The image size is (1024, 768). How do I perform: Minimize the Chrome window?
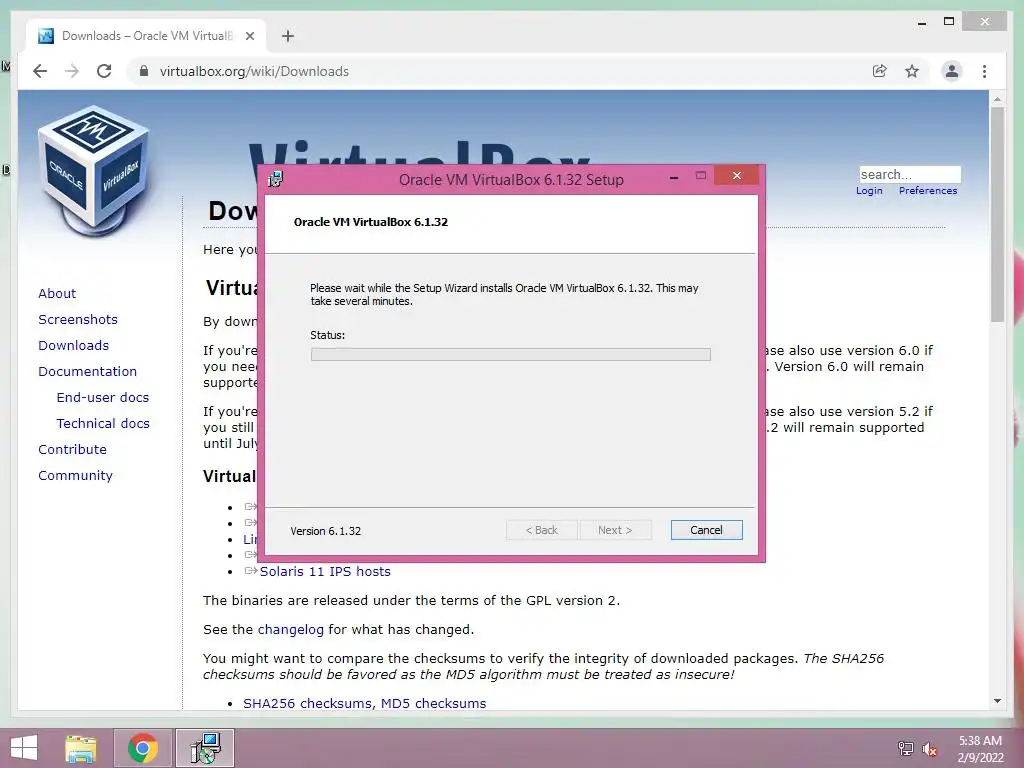[921, 22]
